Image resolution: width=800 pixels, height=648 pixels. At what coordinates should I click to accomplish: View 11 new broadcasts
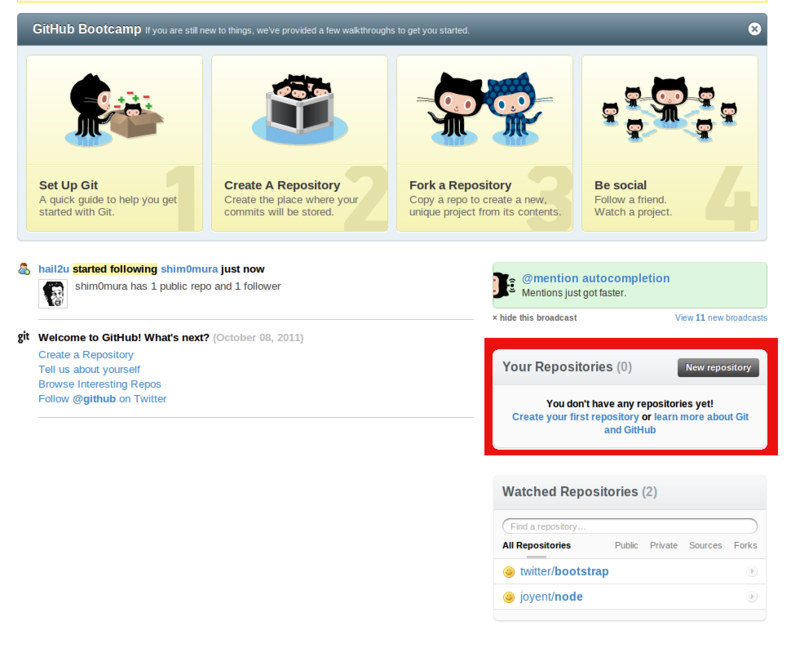pos(721,318)
